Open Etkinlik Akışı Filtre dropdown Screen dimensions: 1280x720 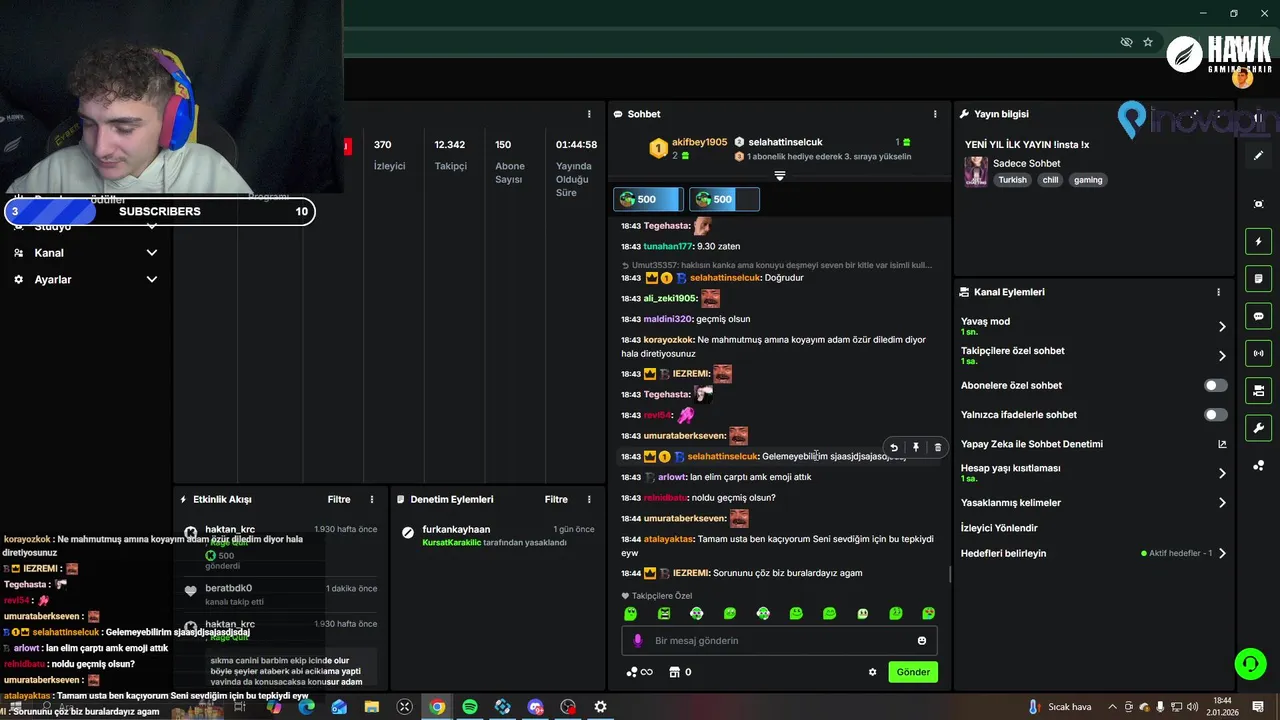pyautogui.click(x=339, y=499)
